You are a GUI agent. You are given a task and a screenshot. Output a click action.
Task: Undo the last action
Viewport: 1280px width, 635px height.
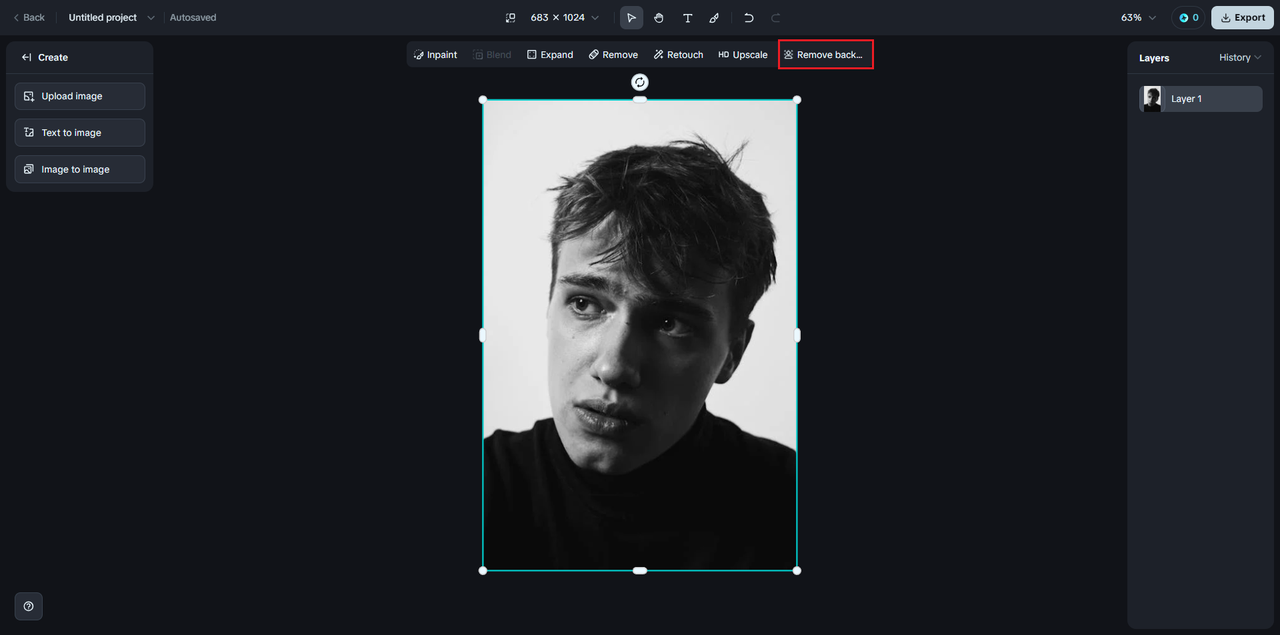pos(749,18)
